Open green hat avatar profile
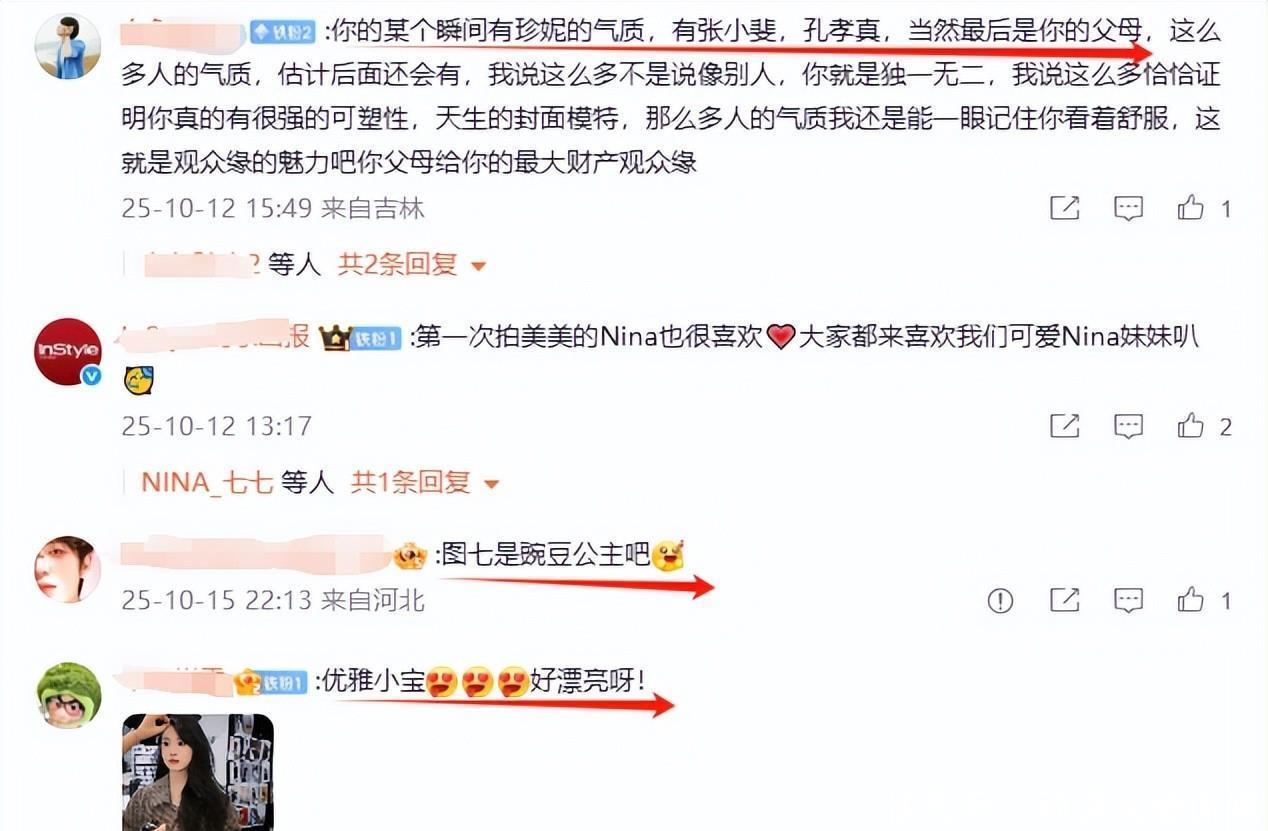This screenshot has height=831, width=1268. (x=68, y=695)
